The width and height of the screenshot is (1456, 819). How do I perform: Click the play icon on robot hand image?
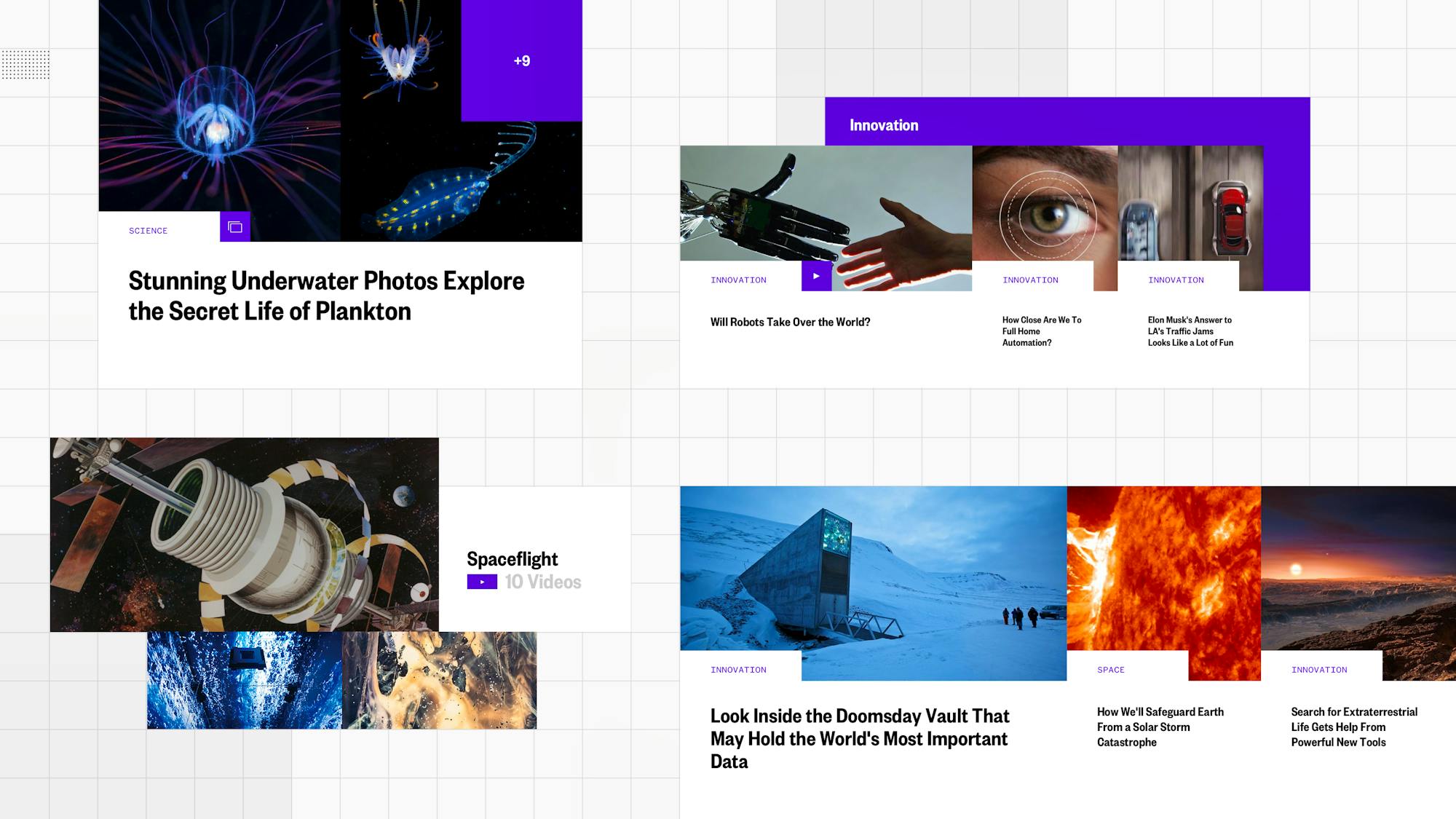[x=816, y=276]
